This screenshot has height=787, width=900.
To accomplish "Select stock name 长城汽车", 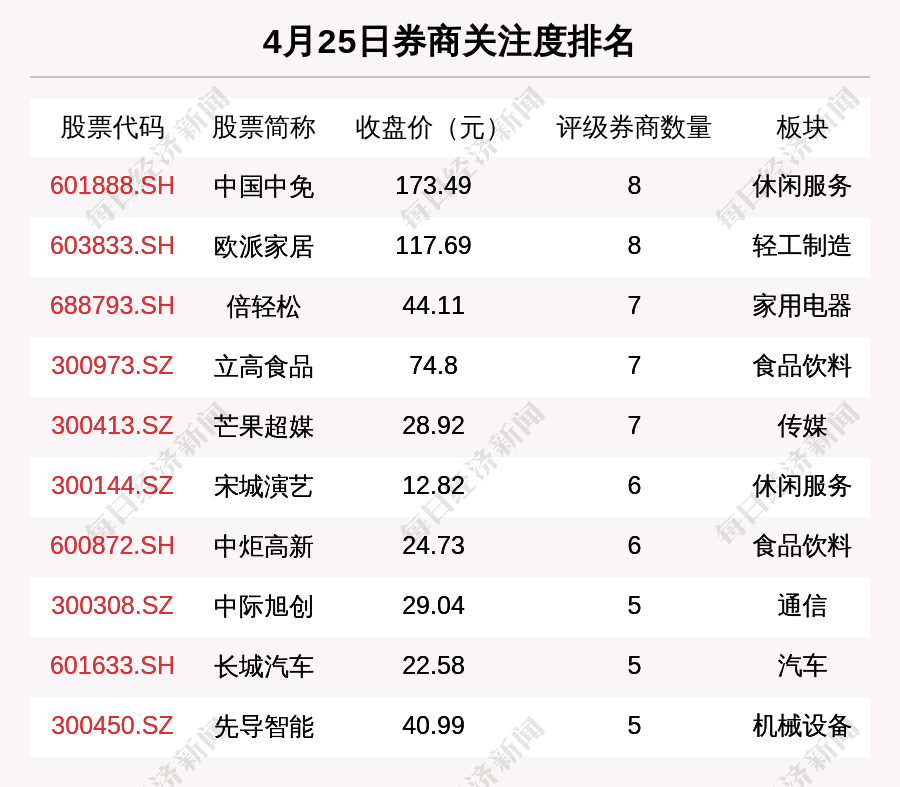I will pyautogui.click(x=263, y=666).
